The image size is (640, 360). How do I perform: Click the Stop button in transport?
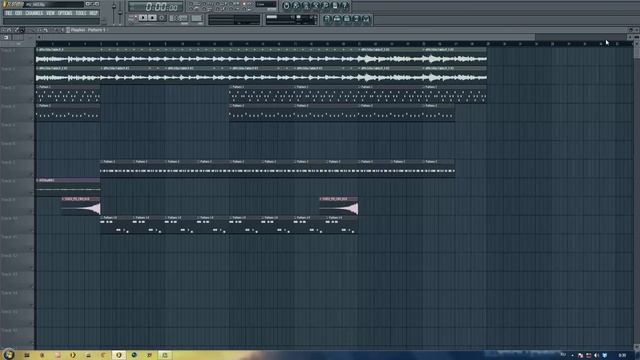152,18
